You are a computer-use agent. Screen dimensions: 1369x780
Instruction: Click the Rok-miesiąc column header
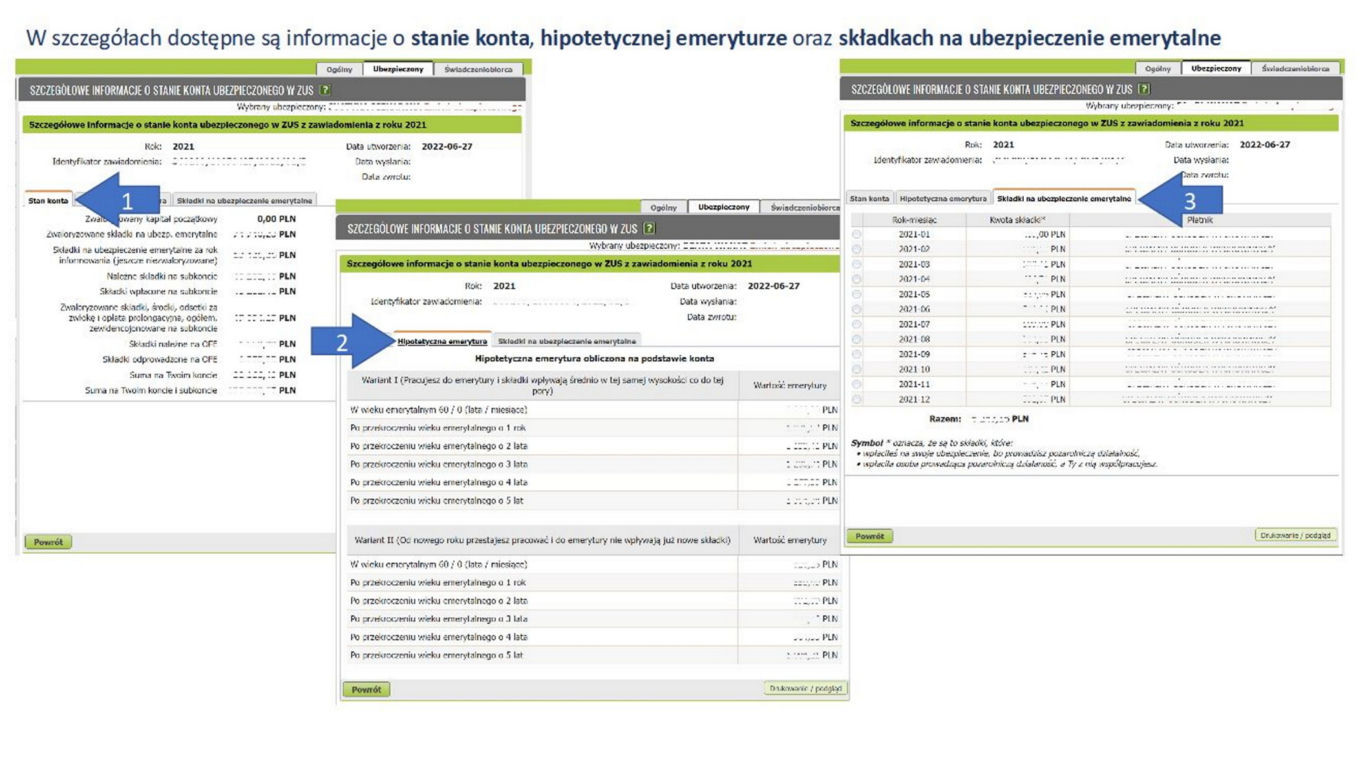(914, 218)
